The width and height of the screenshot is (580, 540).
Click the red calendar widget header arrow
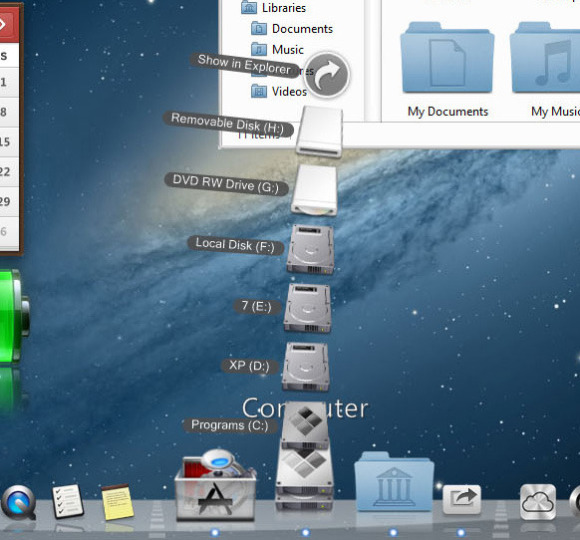tap(3, 25)
